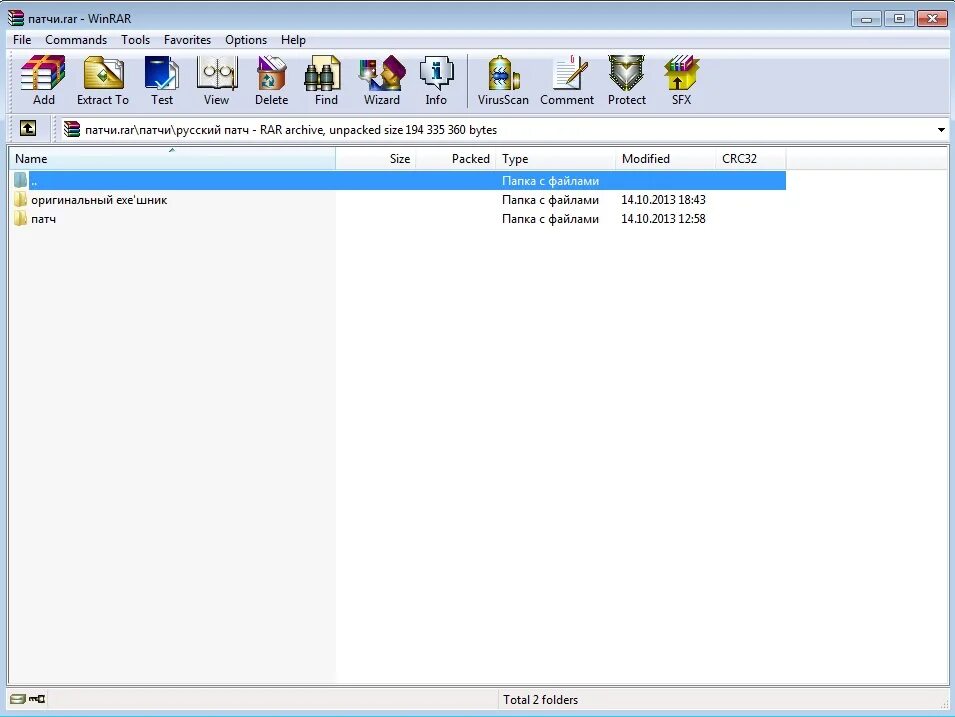
Task: Select the оригинальный exe'шник folder row
Action: click(398, 200)
